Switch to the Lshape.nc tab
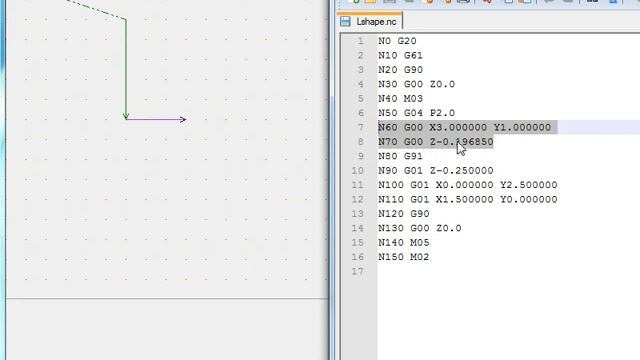640x360 pixels. (x=370, y=22)
